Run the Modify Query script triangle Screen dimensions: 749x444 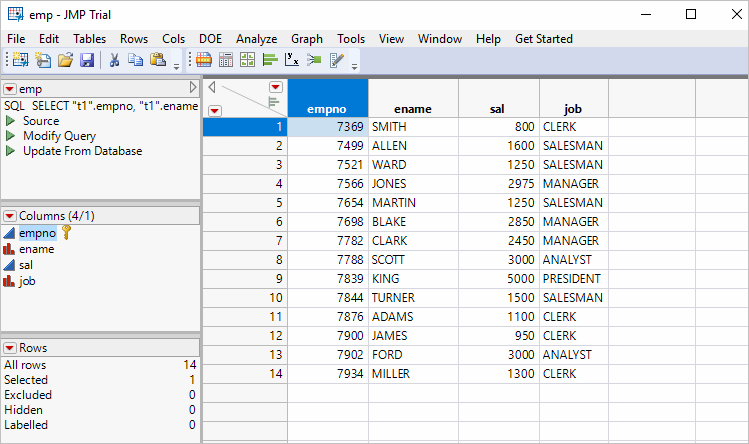pos(11,136)
